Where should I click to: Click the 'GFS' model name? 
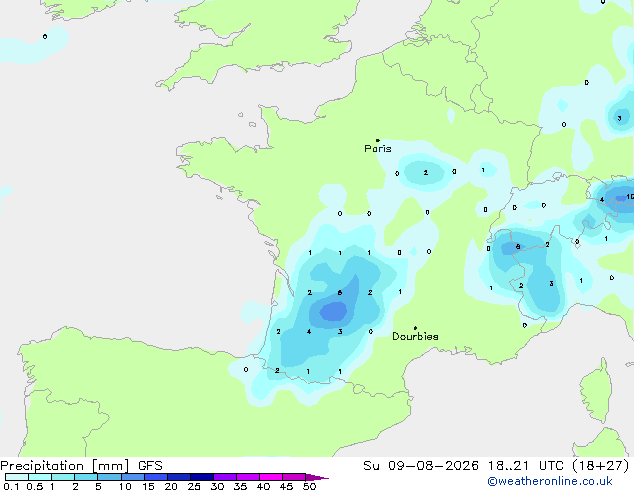pyautogui.click(x=150, y=466)
